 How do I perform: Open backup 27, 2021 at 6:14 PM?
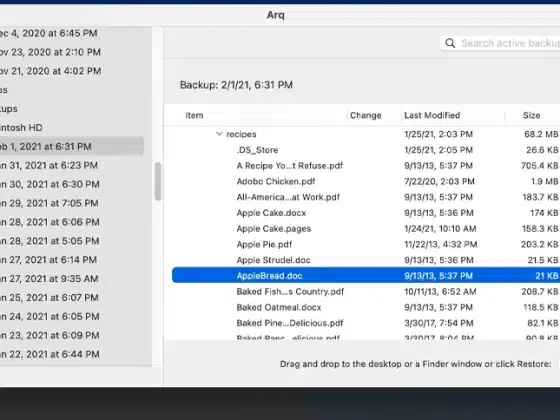pyautogui.click(x=48, y=260)
